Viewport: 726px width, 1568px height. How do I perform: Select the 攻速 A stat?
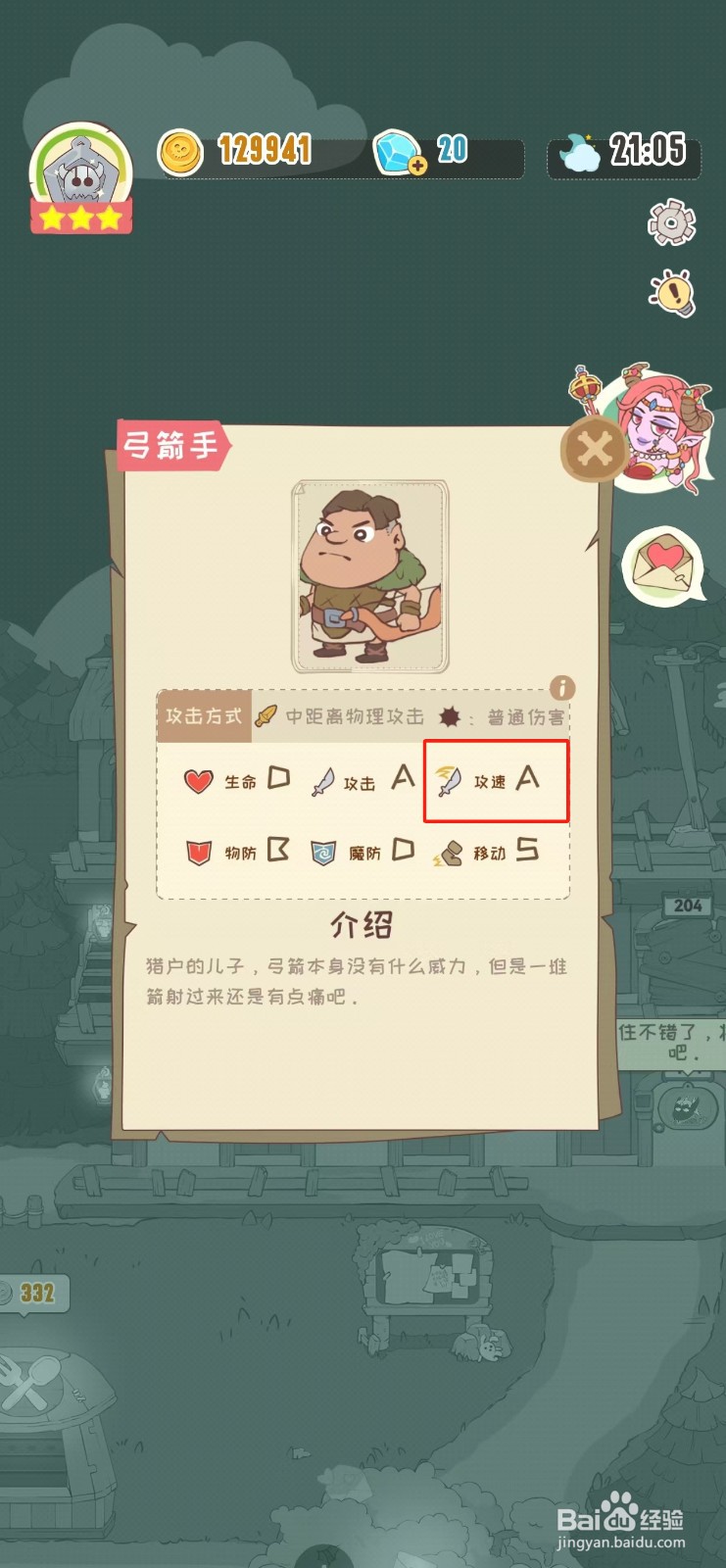pos(496,781)
